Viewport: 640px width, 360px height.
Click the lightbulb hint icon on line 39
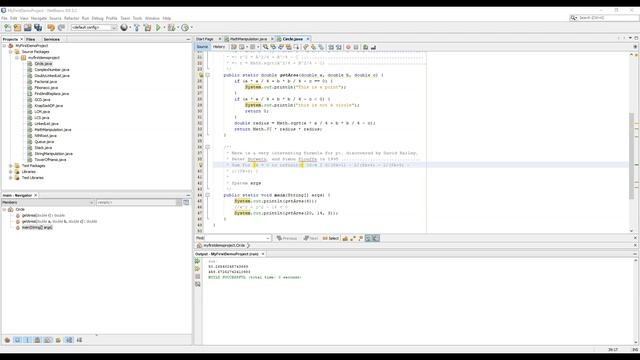tap(200, 165)
